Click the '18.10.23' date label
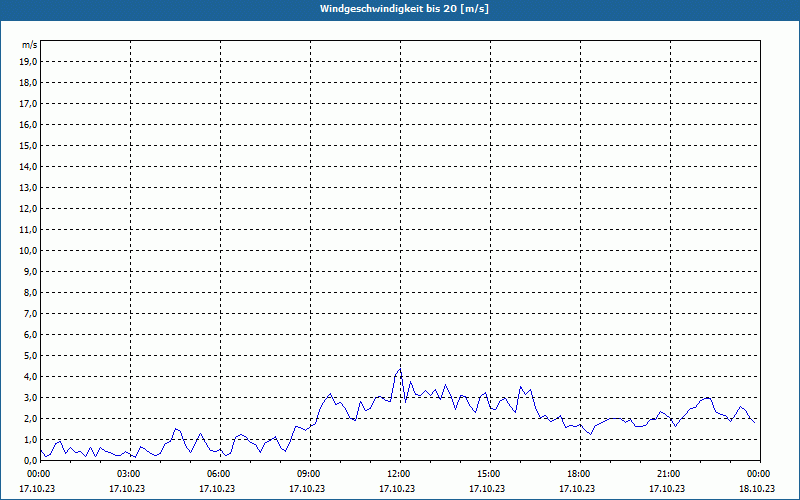 [x=757, y=488]
